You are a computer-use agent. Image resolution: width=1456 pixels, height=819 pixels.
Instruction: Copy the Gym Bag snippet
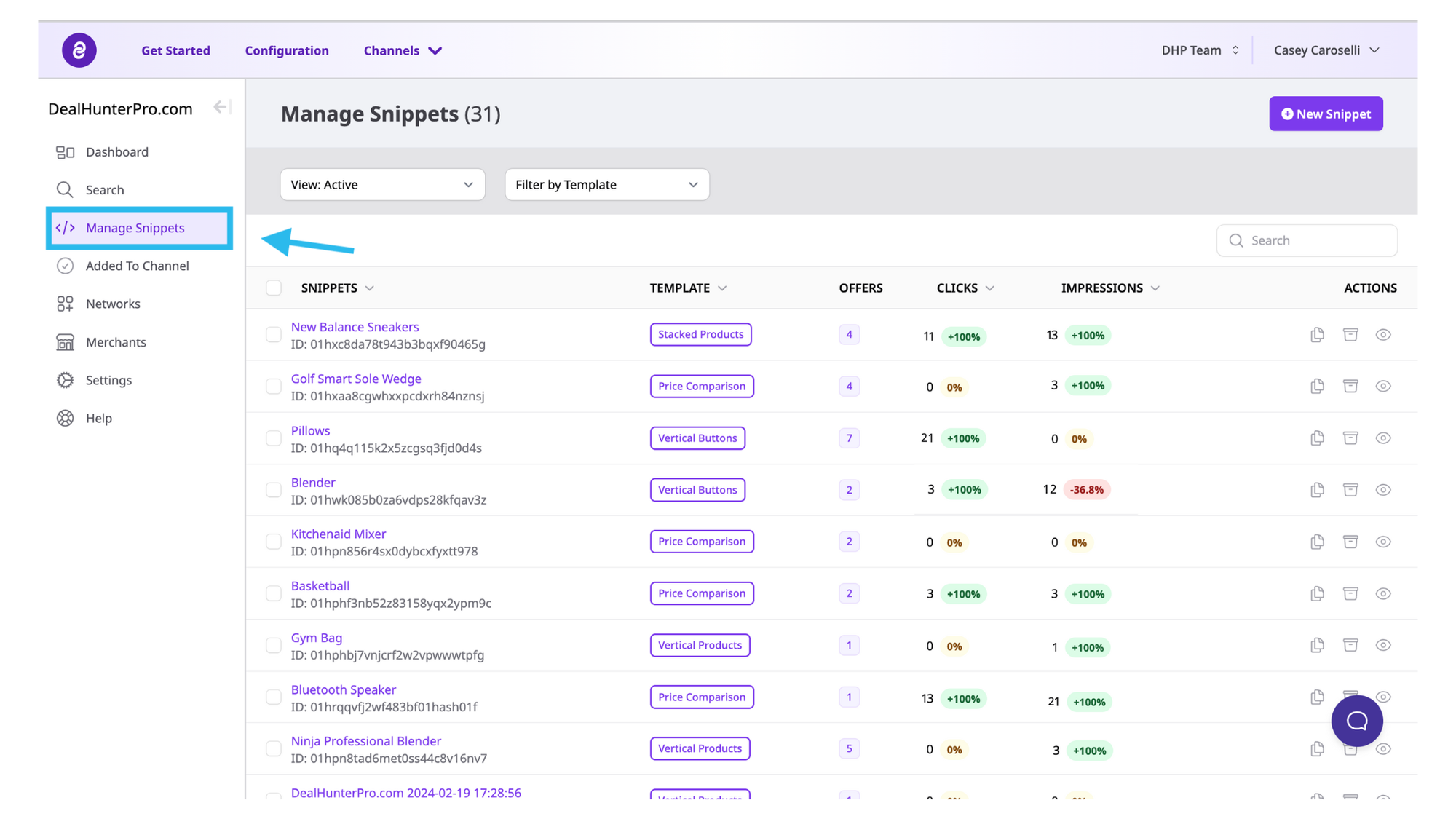point(1317,646)
